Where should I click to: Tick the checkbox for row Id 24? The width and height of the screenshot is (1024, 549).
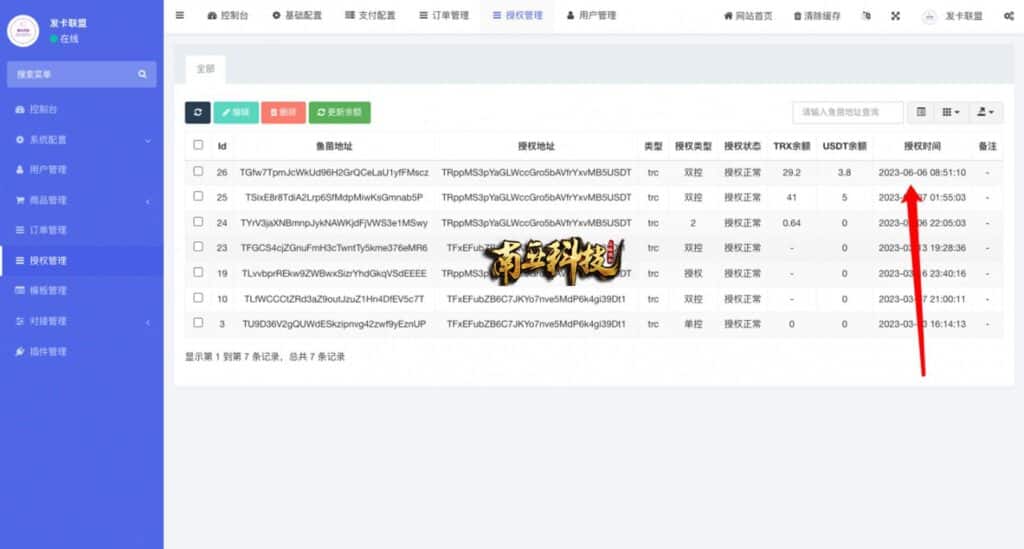click(198, 221)
